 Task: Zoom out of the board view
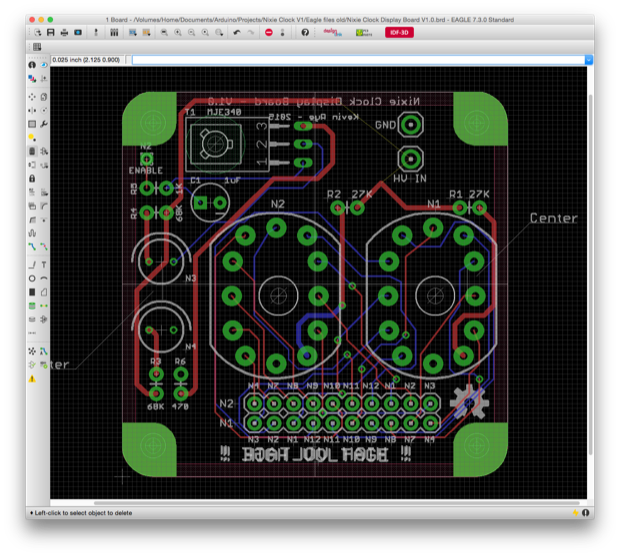[x=191, y=32]
